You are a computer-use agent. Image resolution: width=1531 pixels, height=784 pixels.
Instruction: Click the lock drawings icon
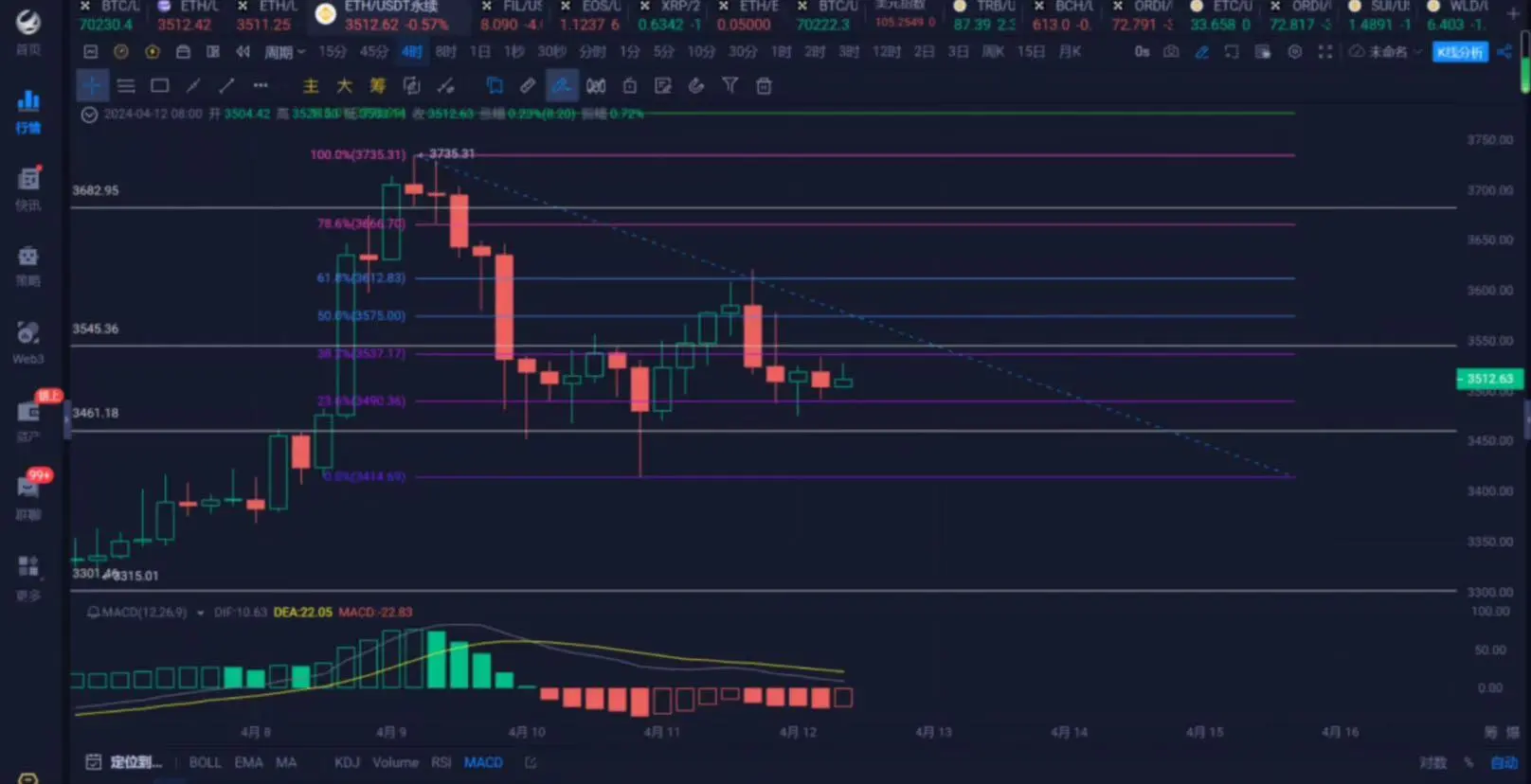coord(630,86)
